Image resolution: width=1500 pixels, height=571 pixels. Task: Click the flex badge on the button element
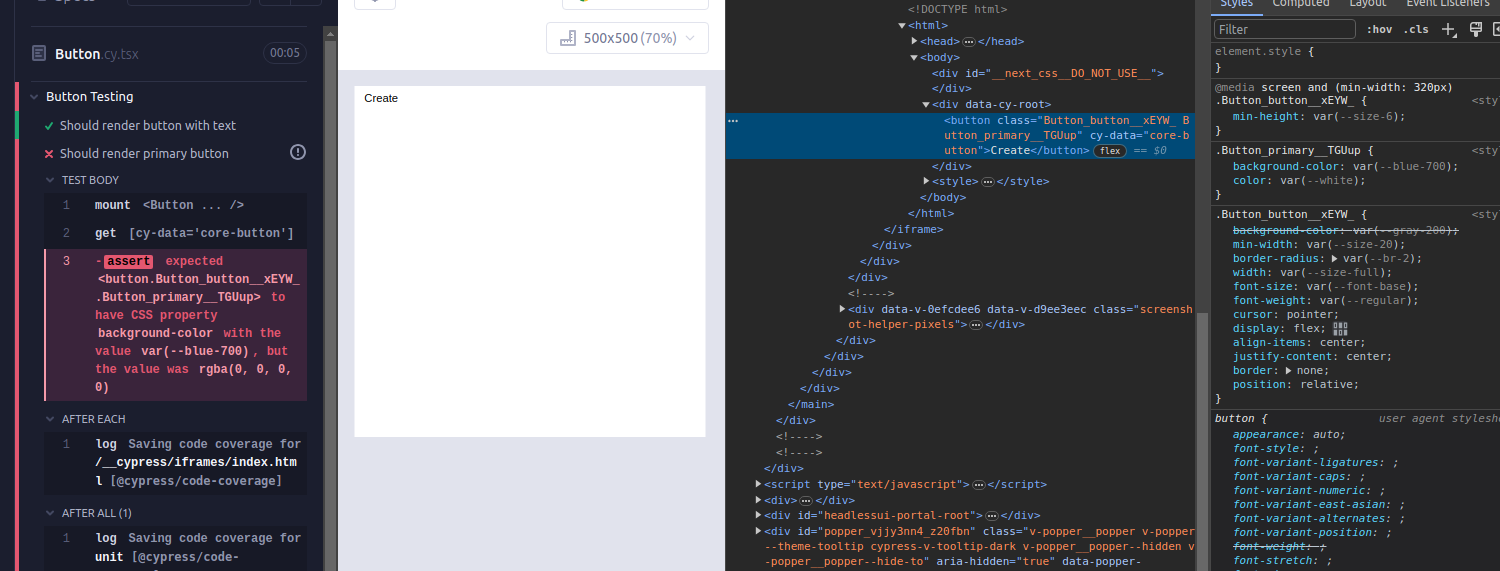[x=1108, y=151]
